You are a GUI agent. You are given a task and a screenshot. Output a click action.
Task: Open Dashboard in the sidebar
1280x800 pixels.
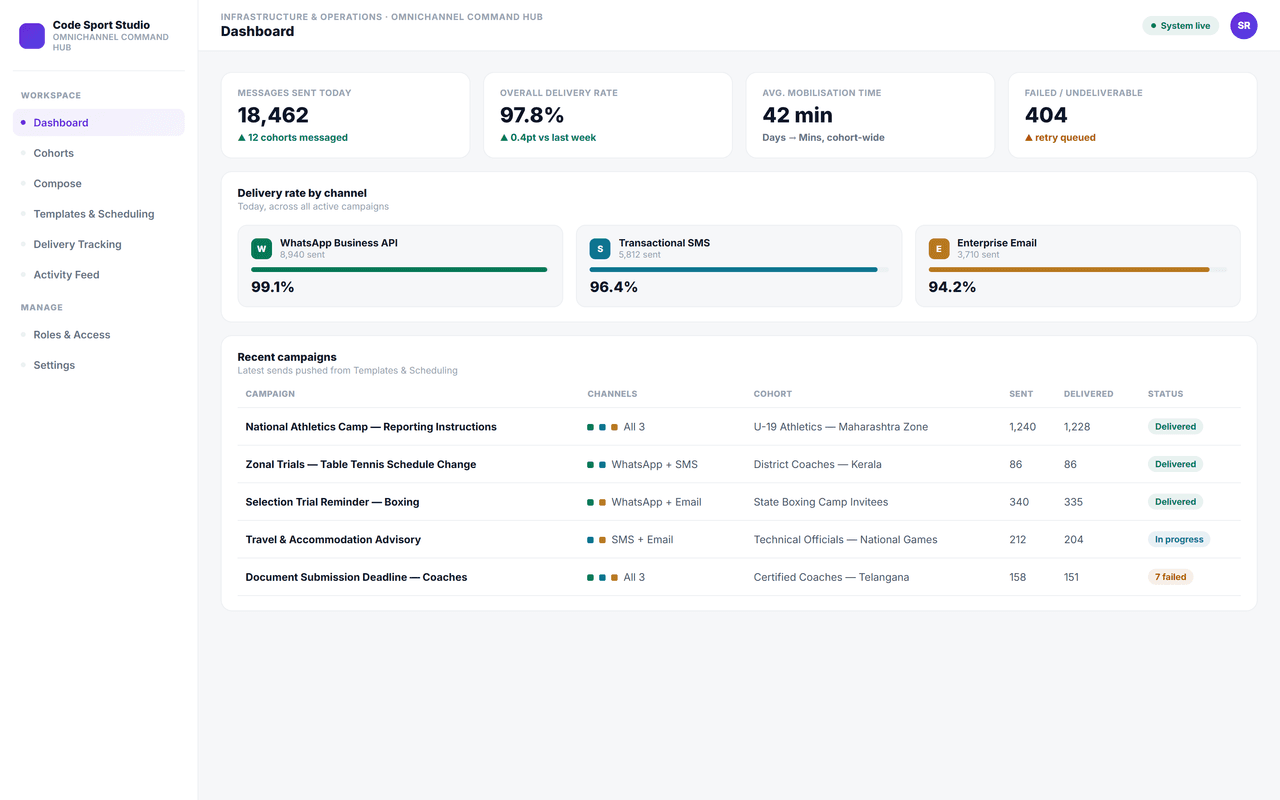click(99, 123)
